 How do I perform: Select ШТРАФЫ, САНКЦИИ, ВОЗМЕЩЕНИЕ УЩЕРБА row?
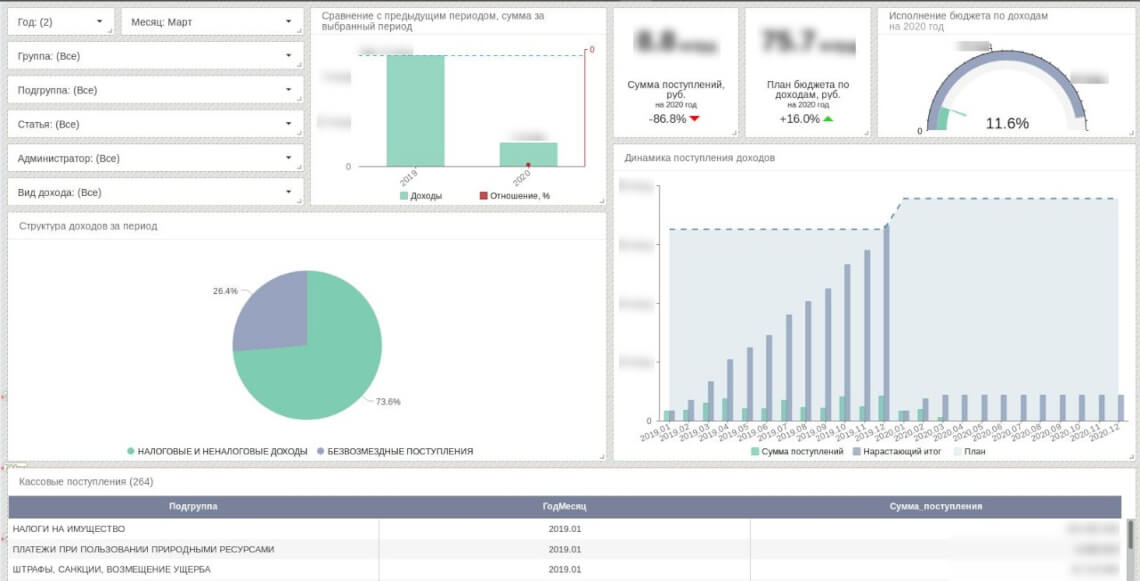tap(565, 569)
